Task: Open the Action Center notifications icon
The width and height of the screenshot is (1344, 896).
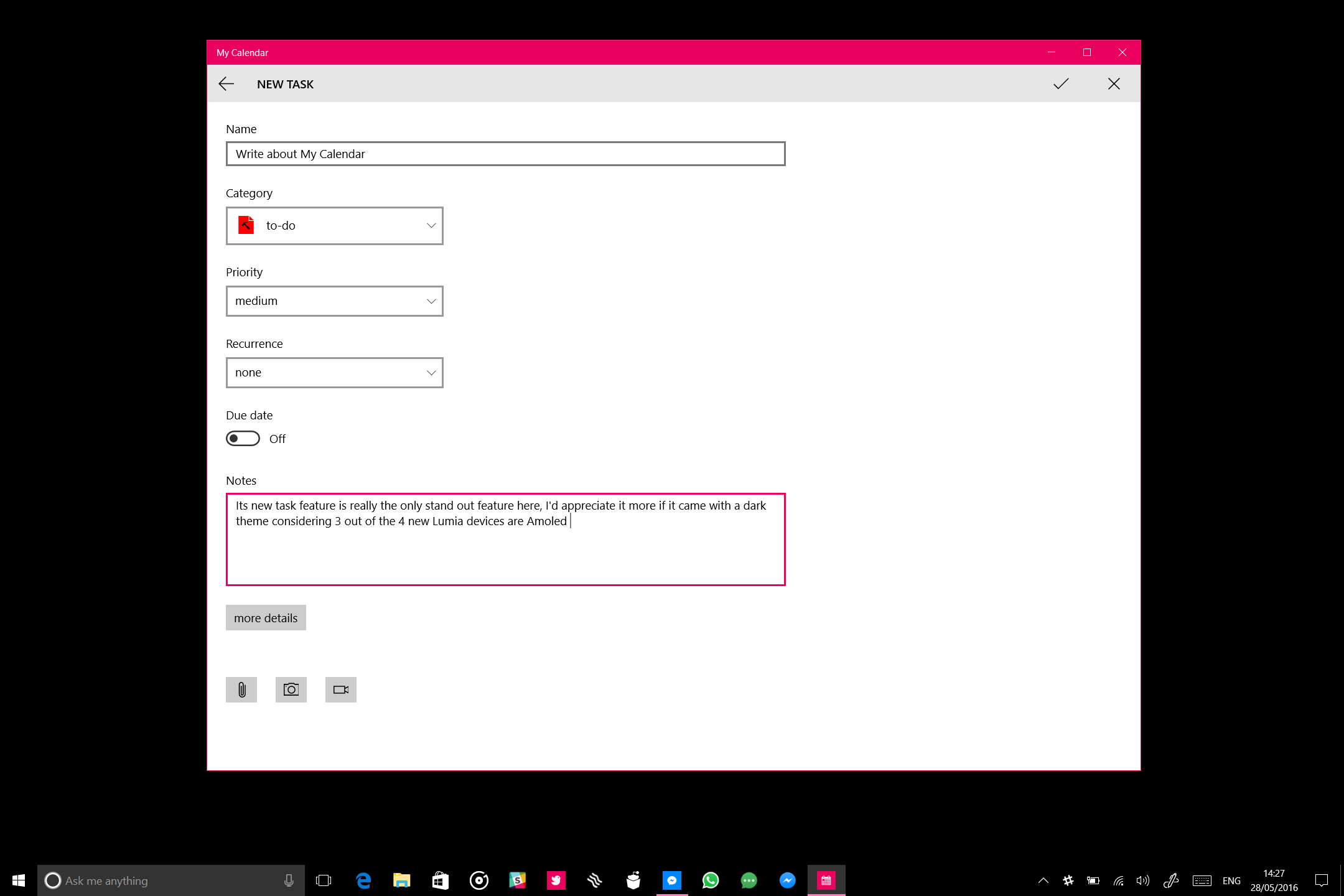Action: [1322, 880]
